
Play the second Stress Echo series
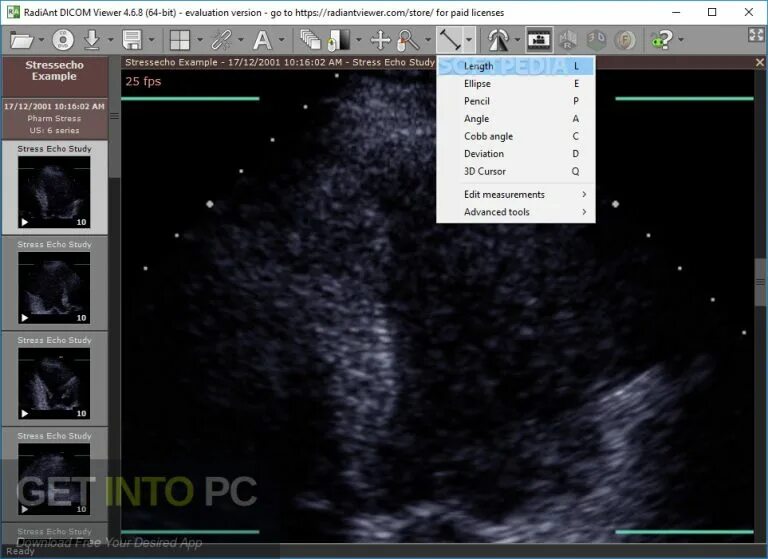click(x=24, y=318)
